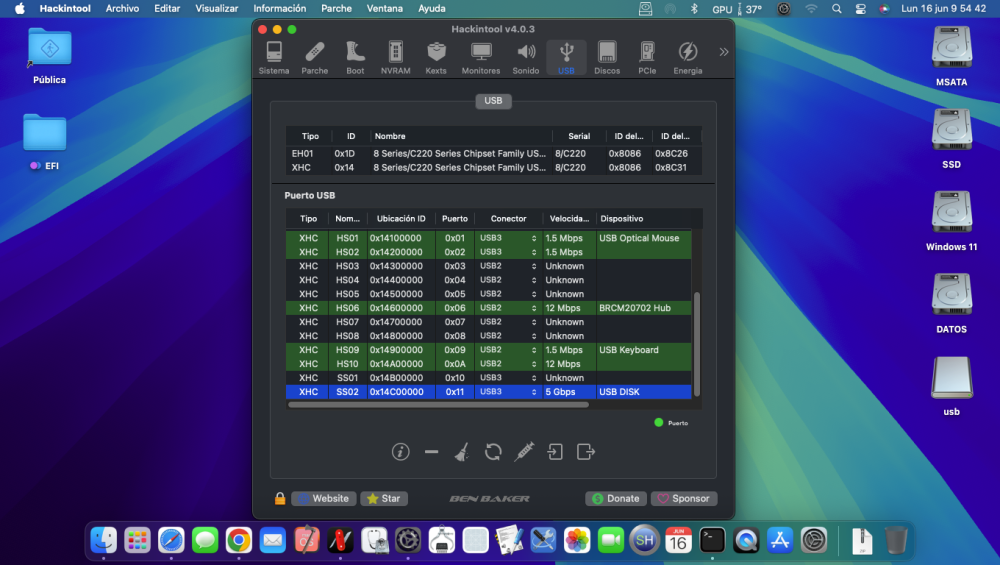Open connector dropdown for SS01 row
Viewport: 1000px width, 565px height.
pos(508,378)
